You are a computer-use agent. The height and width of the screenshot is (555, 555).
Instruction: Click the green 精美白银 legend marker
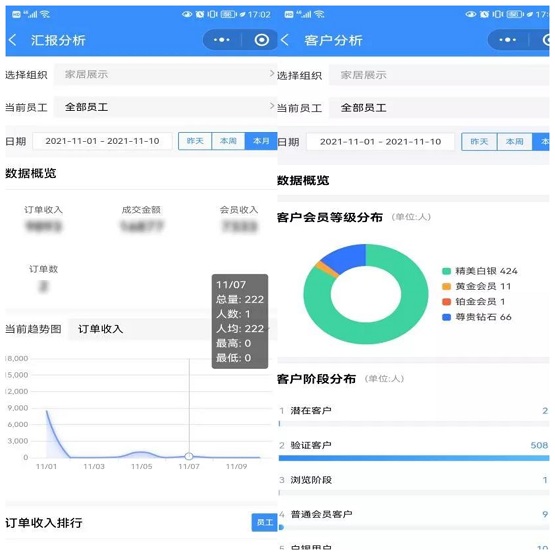(x=446, y=271)
